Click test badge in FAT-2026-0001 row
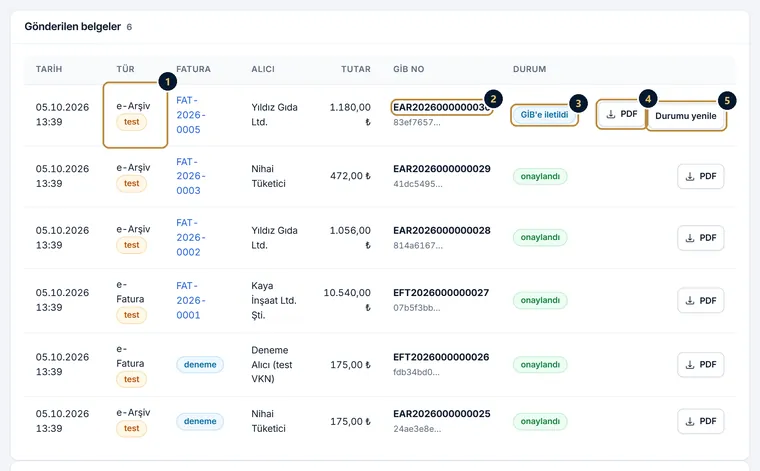760x471 pixels. 131,315
